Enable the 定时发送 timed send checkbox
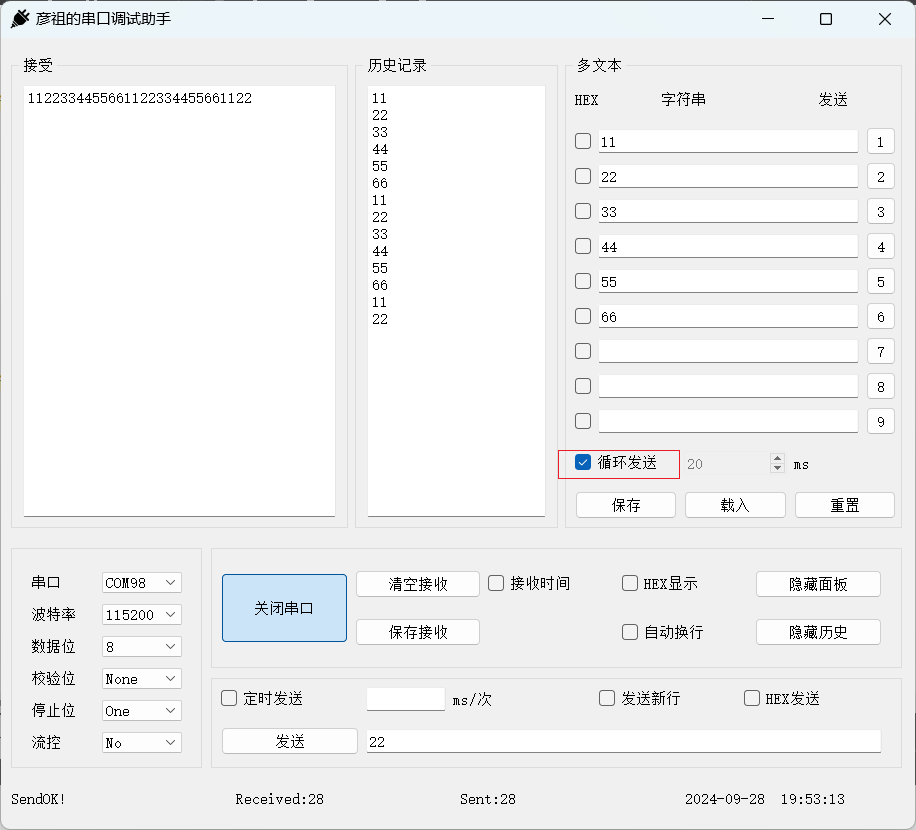The image size is (916, 830). click(229, 699)
